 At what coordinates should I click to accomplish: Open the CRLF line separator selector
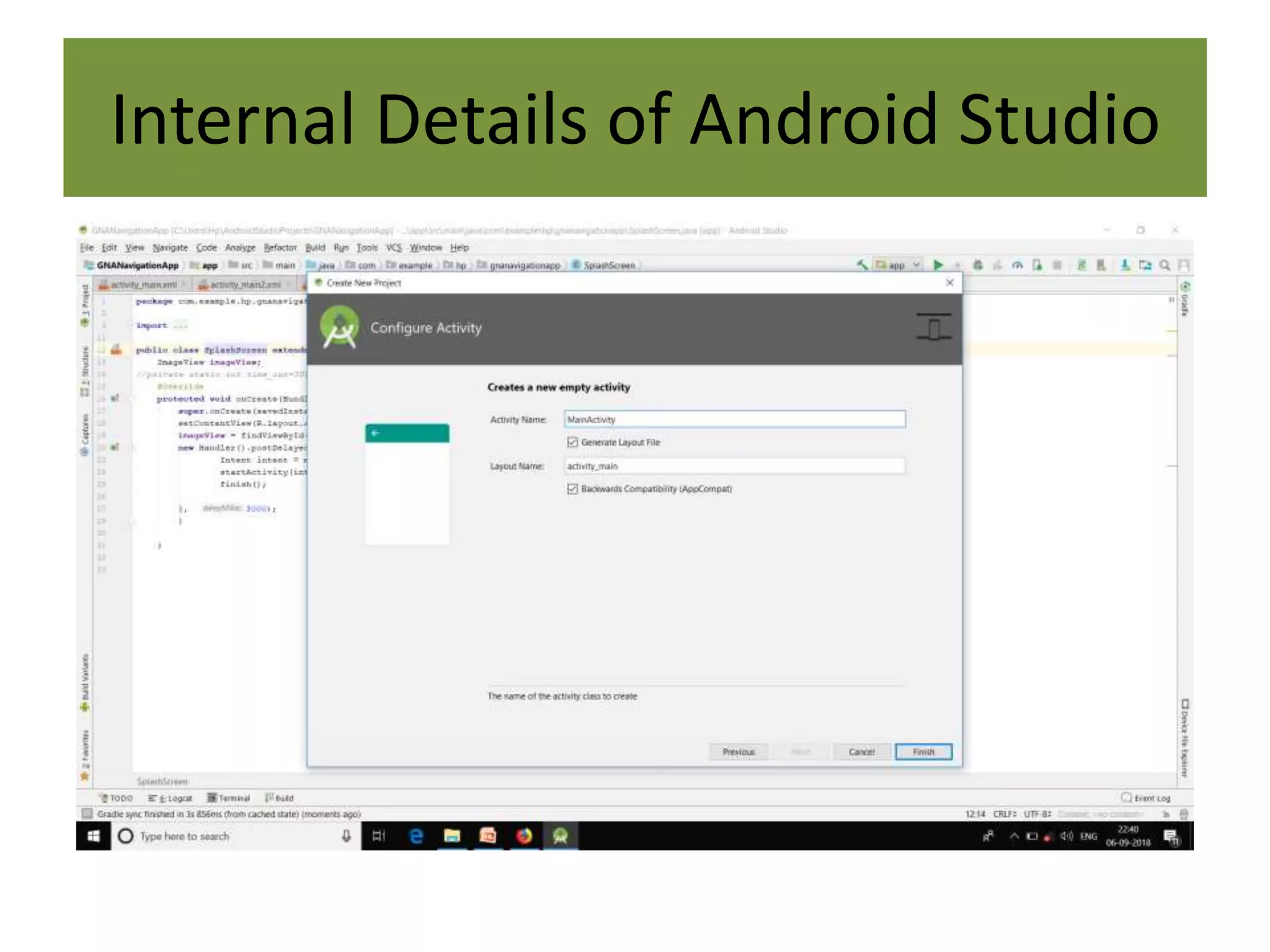coord(1005,814)
